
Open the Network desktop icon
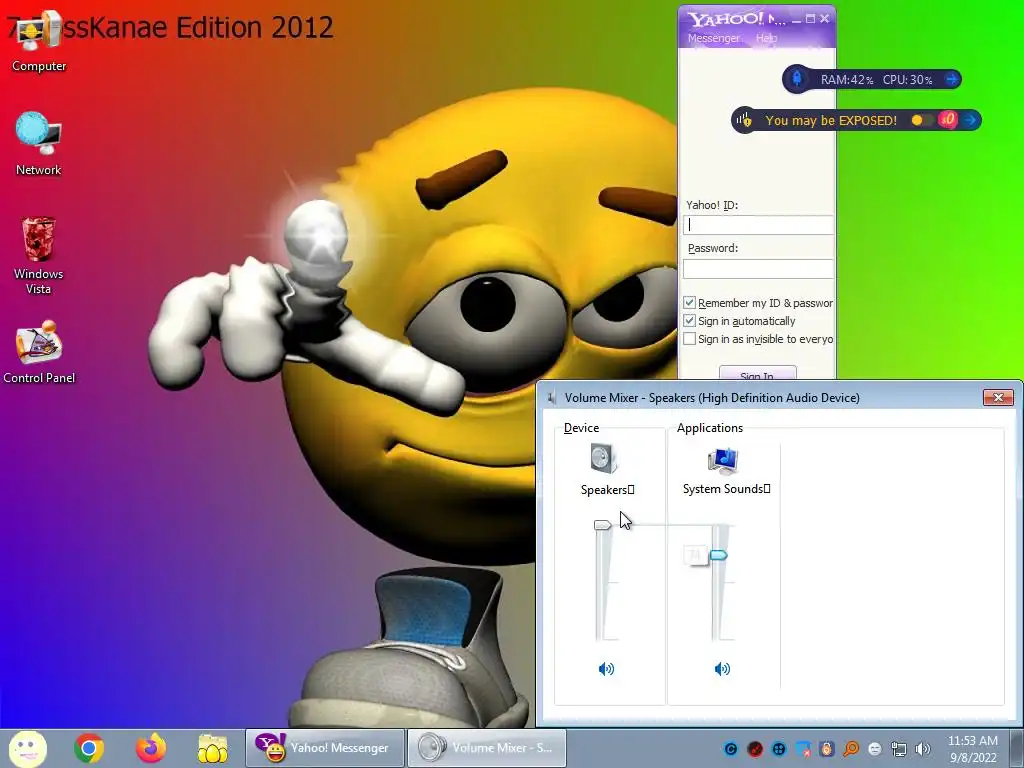point(38,144)
